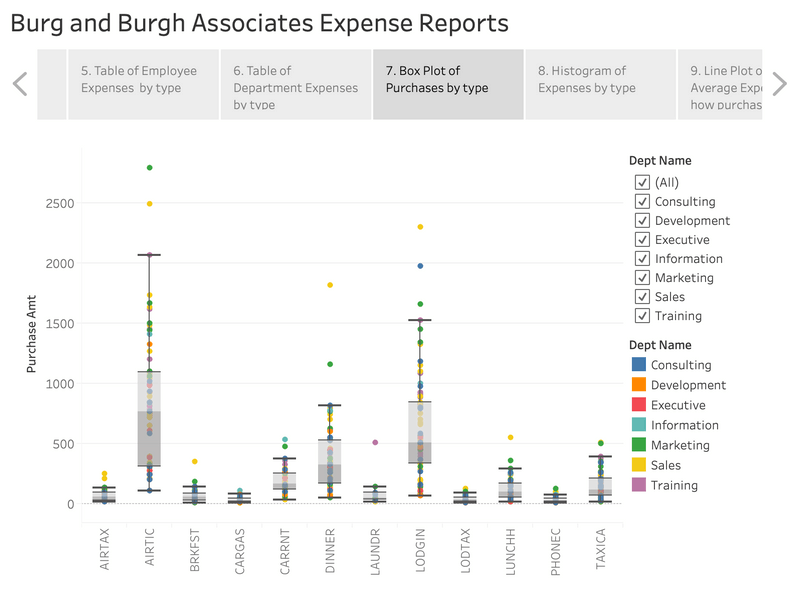Uncheck the Sales filter checkbox
800x598 pixels.
click(x=642, y=296)
